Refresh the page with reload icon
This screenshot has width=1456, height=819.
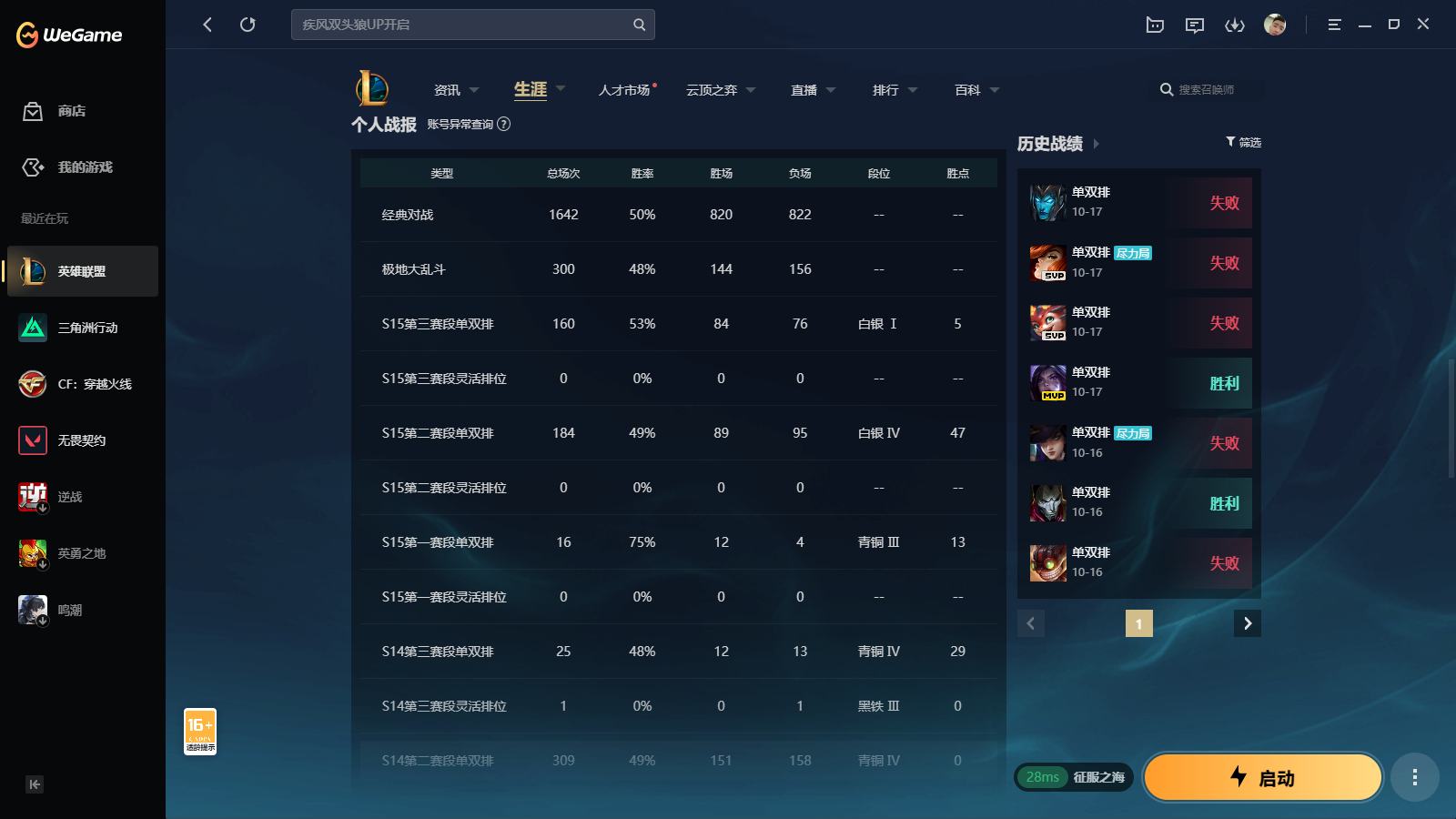coord(248,25)
